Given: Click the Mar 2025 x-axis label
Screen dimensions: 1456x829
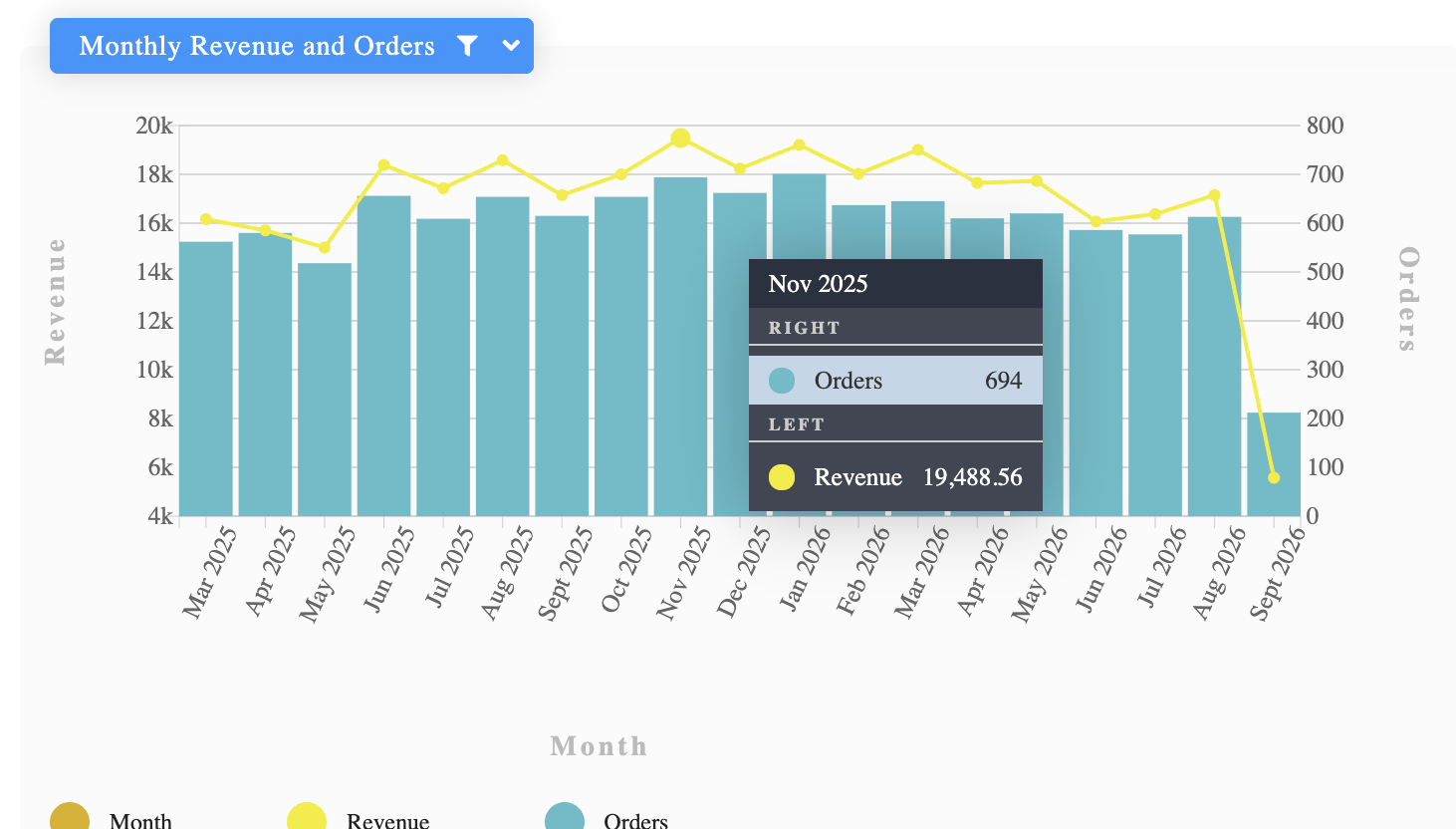Looking at the screenshot, I should point(210,572).
